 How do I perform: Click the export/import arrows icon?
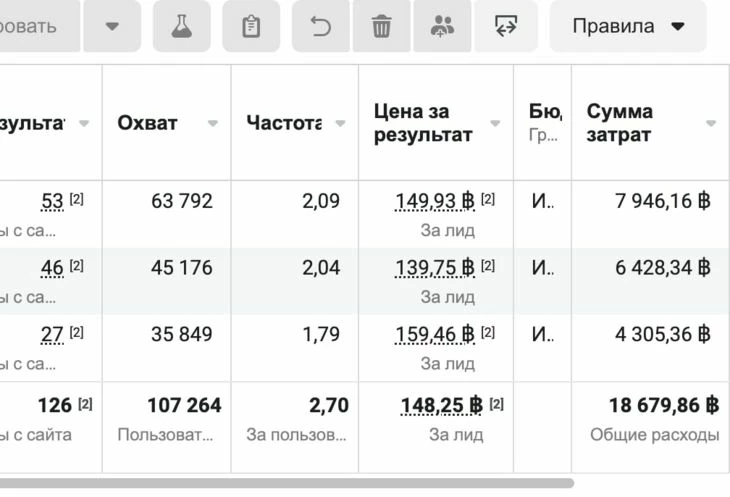[506, 27]
